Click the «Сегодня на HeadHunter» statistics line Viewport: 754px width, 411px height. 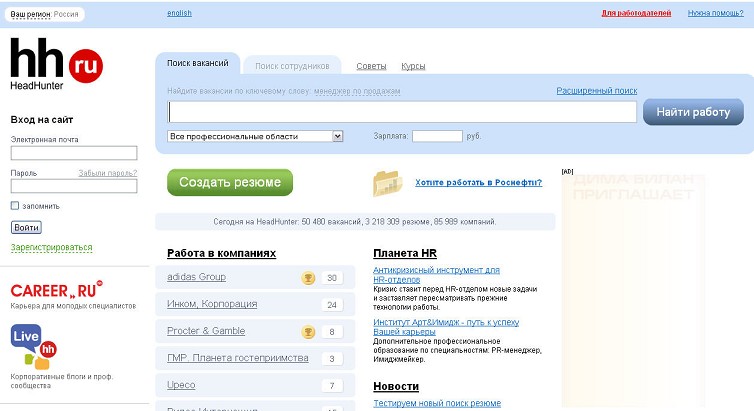coord(355,222)
